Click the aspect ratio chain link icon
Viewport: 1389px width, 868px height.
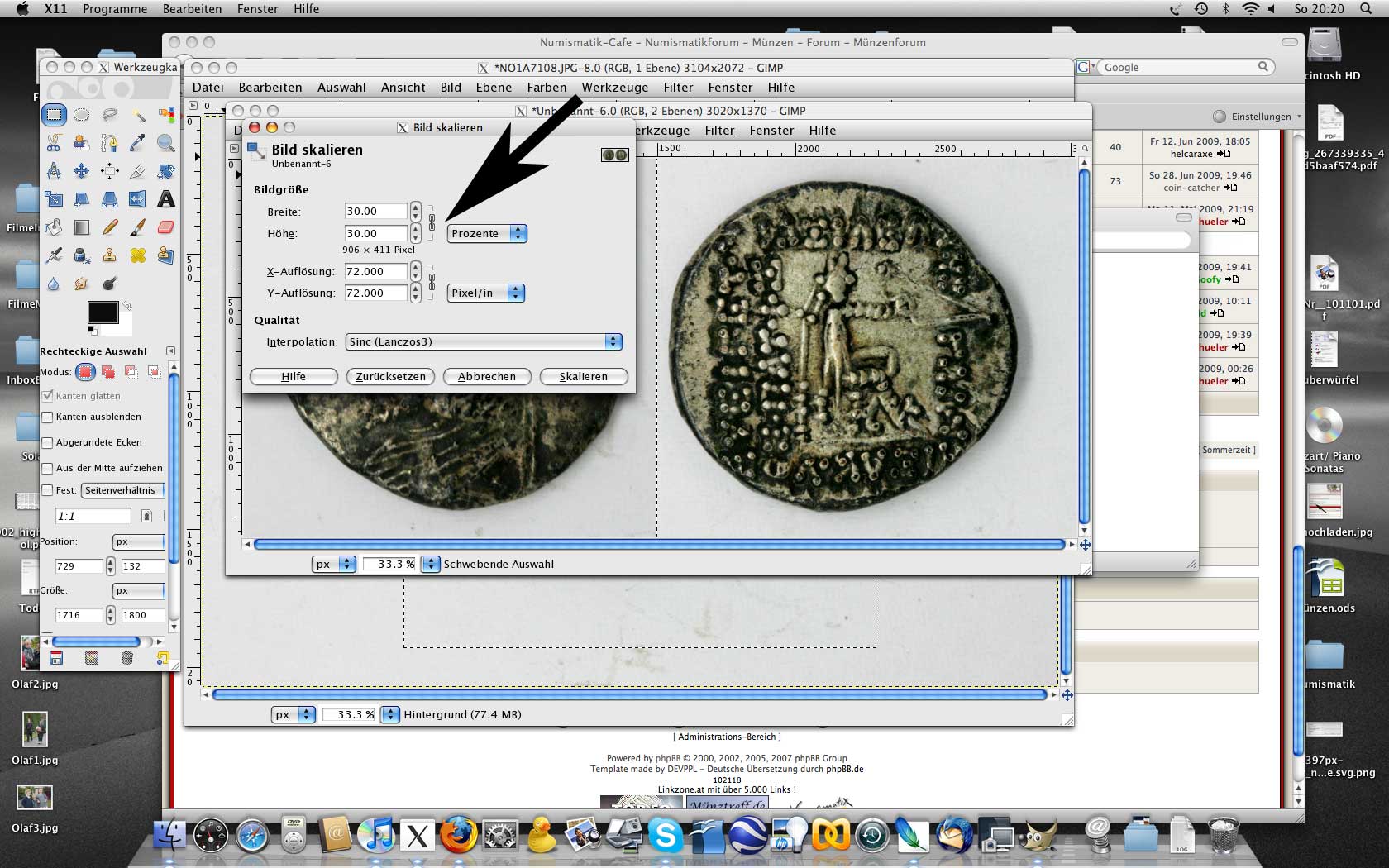point(432,222)
